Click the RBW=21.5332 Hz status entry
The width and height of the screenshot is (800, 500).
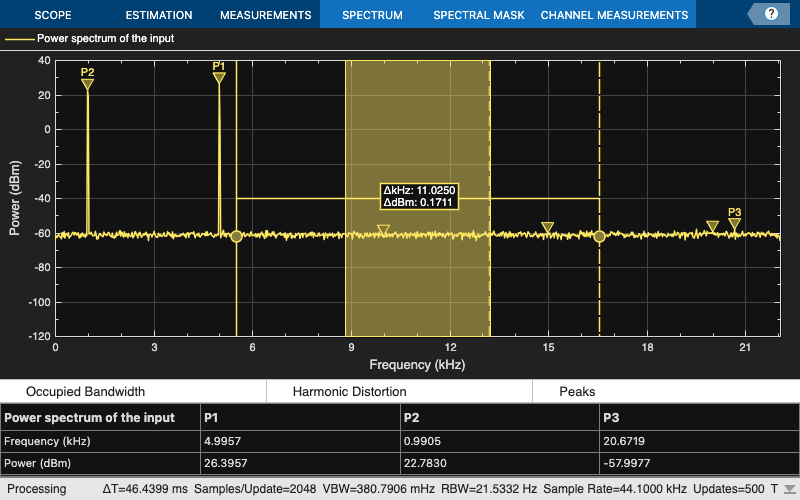click(x=489, y=489)
